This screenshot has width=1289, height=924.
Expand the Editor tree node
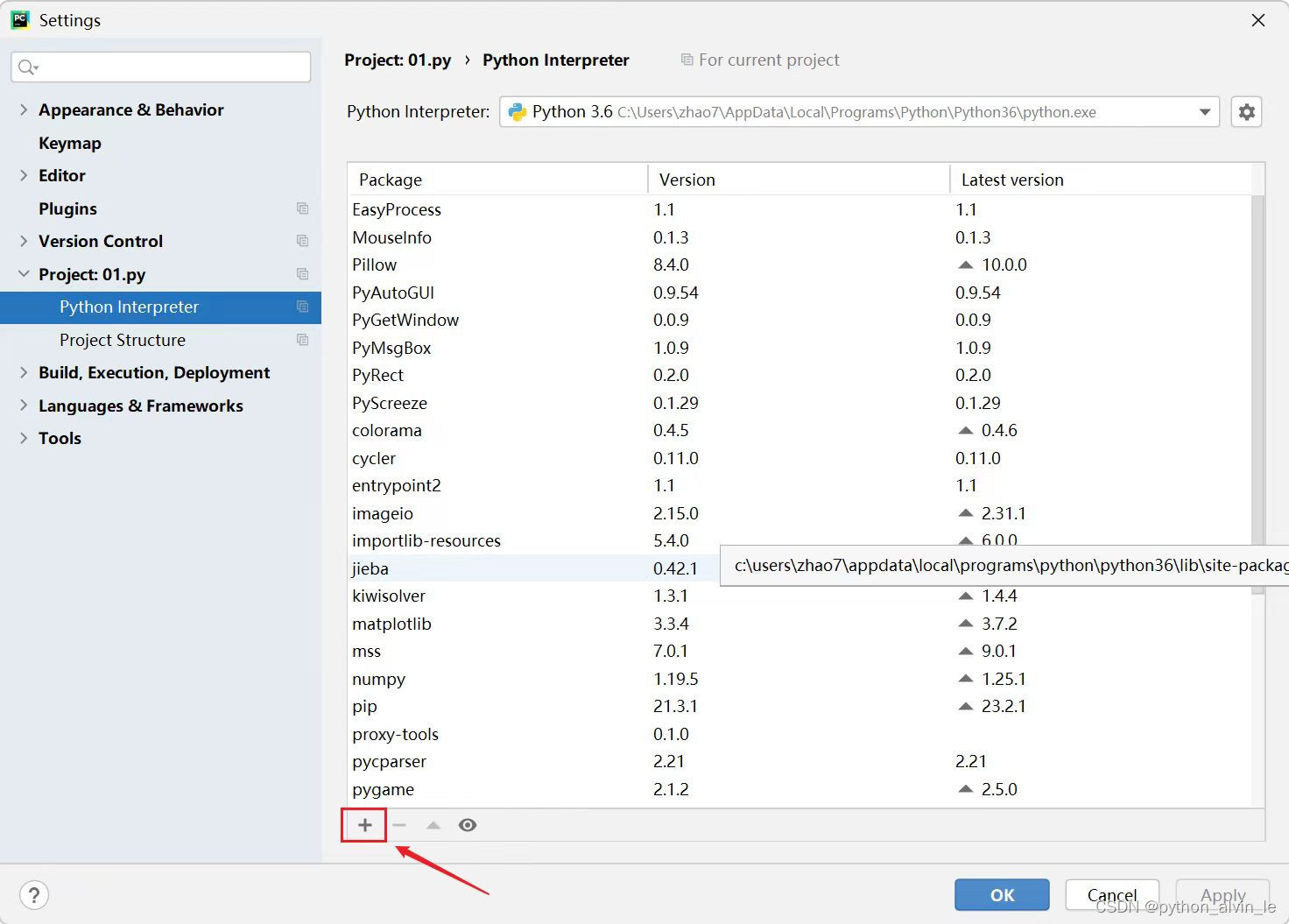point(24,175)
